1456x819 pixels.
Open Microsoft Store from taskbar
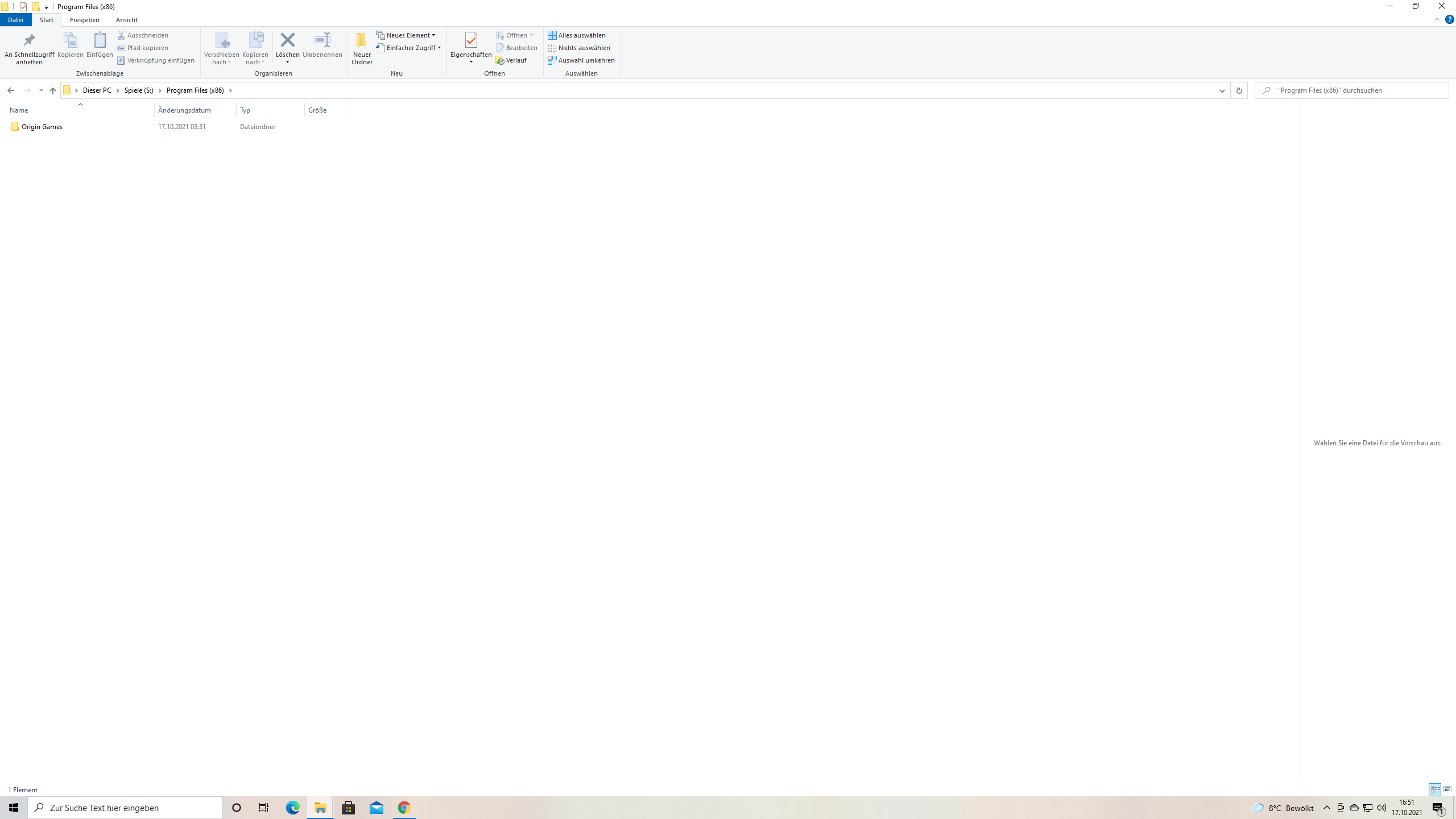[348, 808]
